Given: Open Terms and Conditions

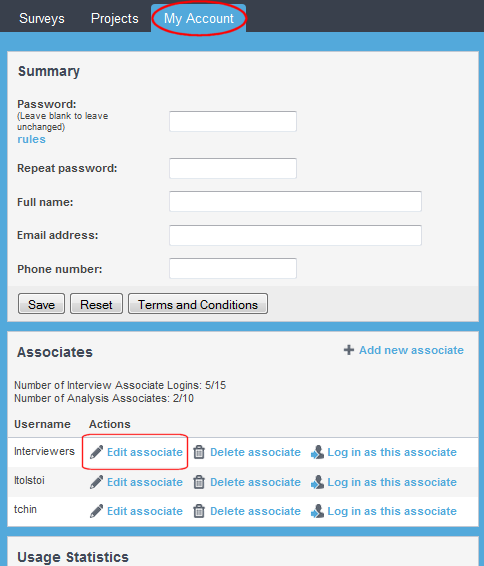Looking at the screenshot, I should (x=198, y=304).
